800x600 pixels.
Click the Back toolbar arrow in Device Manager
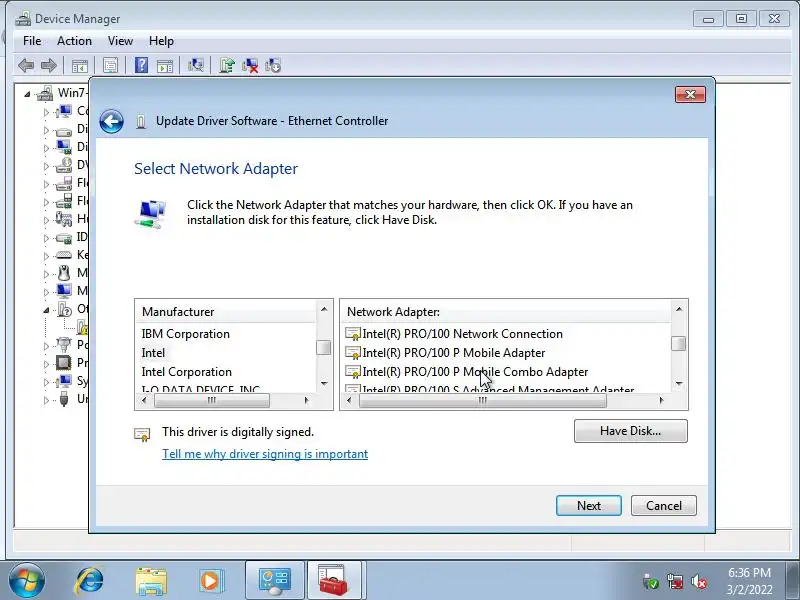click(26, 65)
